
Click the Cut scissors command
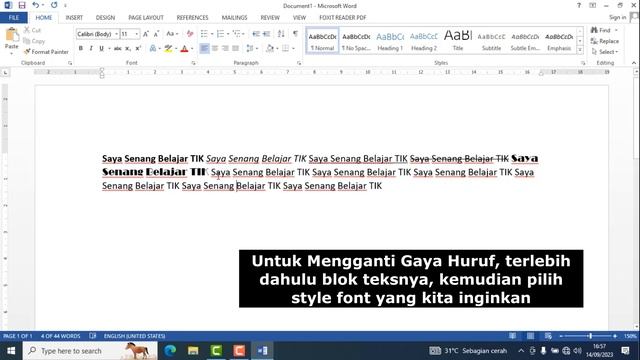pos(32,30)
